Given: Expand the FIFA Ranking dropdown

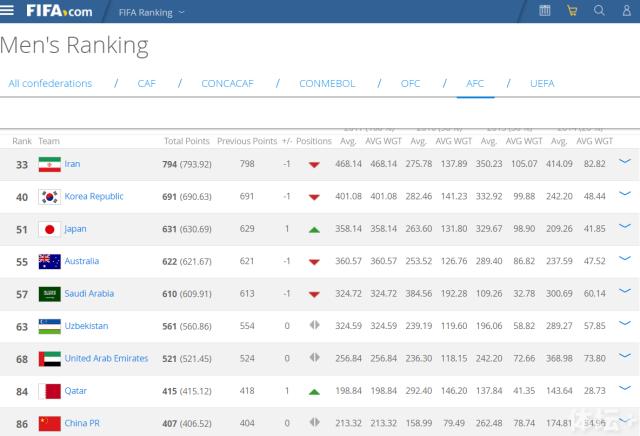Looking at the screenshot, I should click(x=151, y=12).
